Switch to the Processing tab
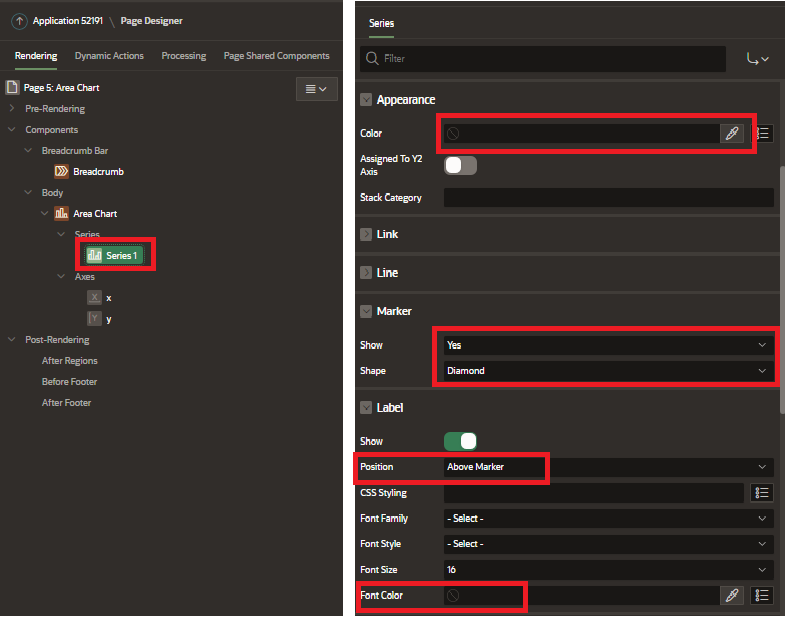788x618 pixels. tap(184, 56)
